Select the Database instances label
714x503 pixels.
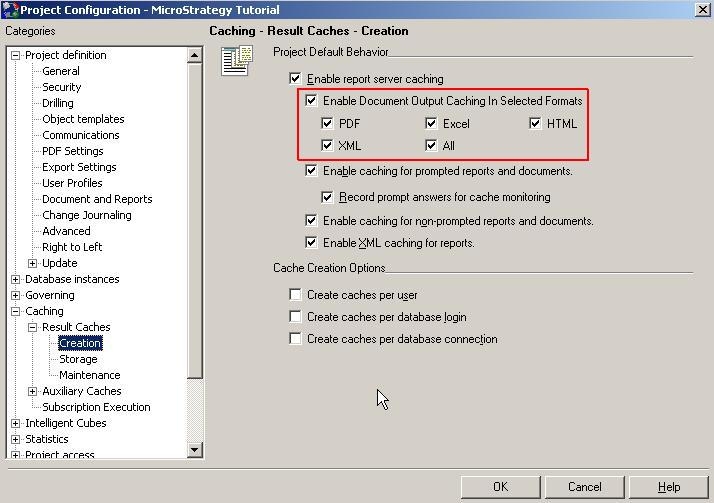click(72, 279)
